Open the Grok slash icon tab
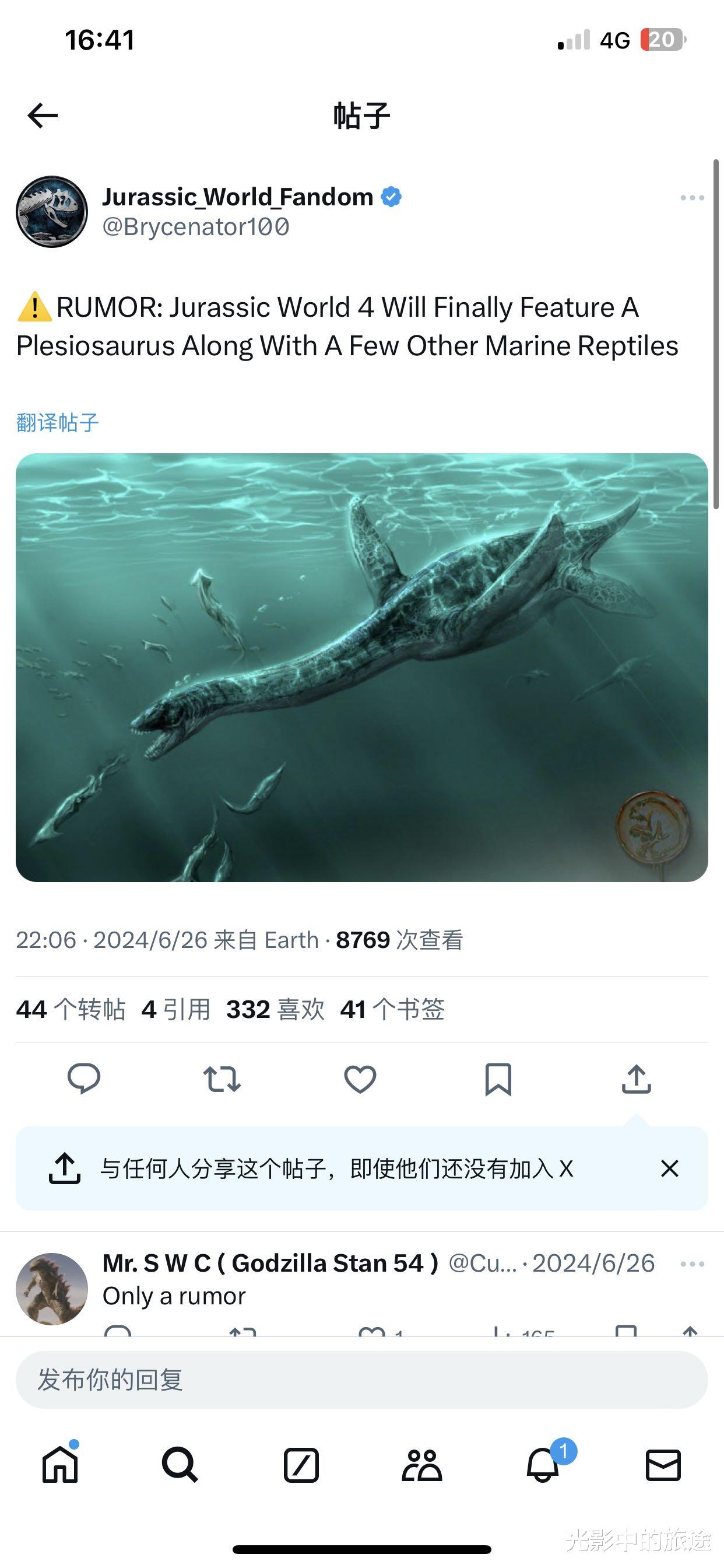Image resolution: width=724 pixels, height=1568 pixels. click(x=301, y=1465)
